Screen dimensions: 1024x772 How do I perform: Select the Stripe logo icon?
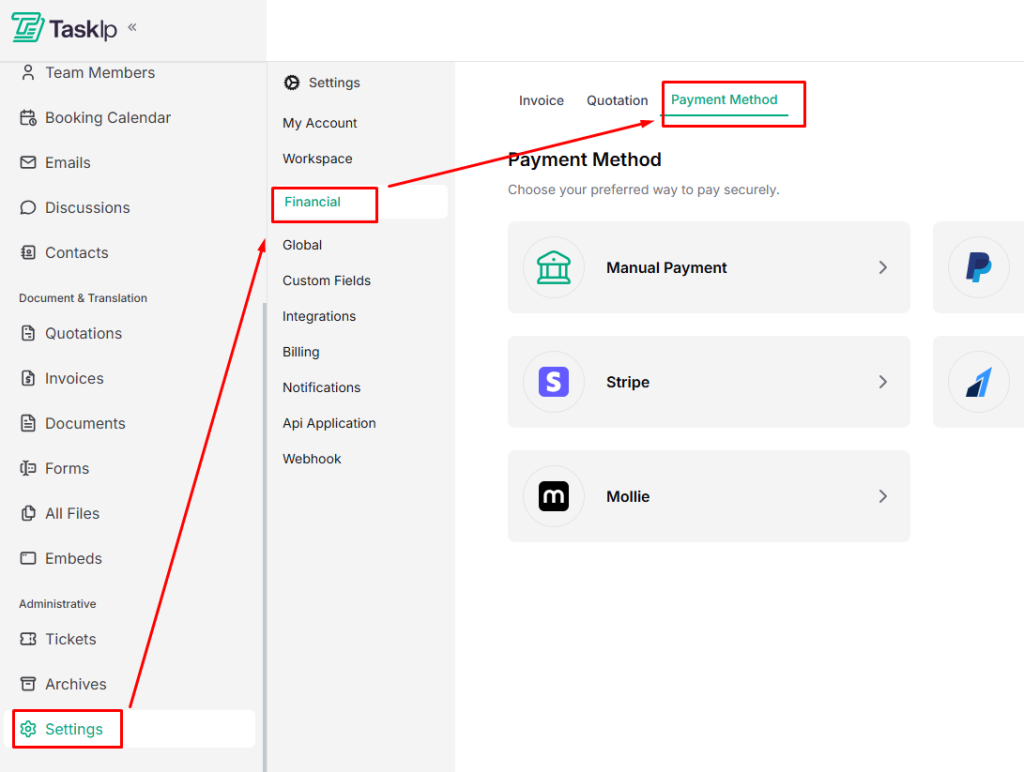tap(553, 382)
